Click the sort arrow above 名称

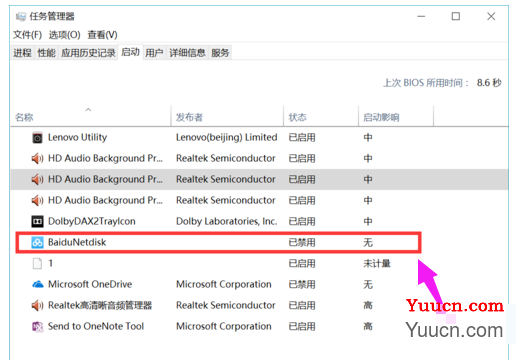pyautogui.click(x=88, y=109)
